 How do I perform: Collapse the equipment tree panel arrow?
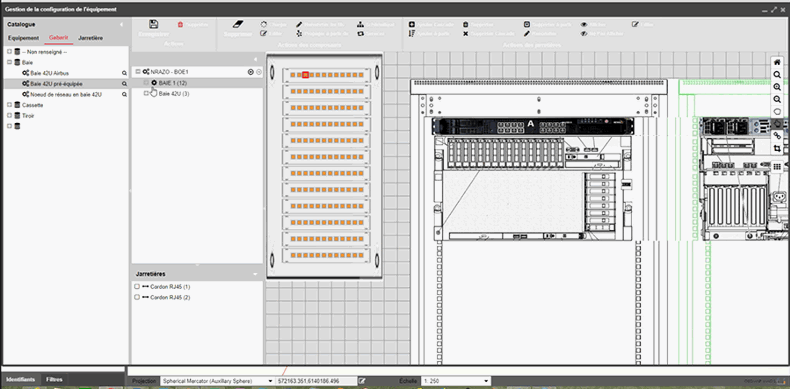click(x=255, y=59)
